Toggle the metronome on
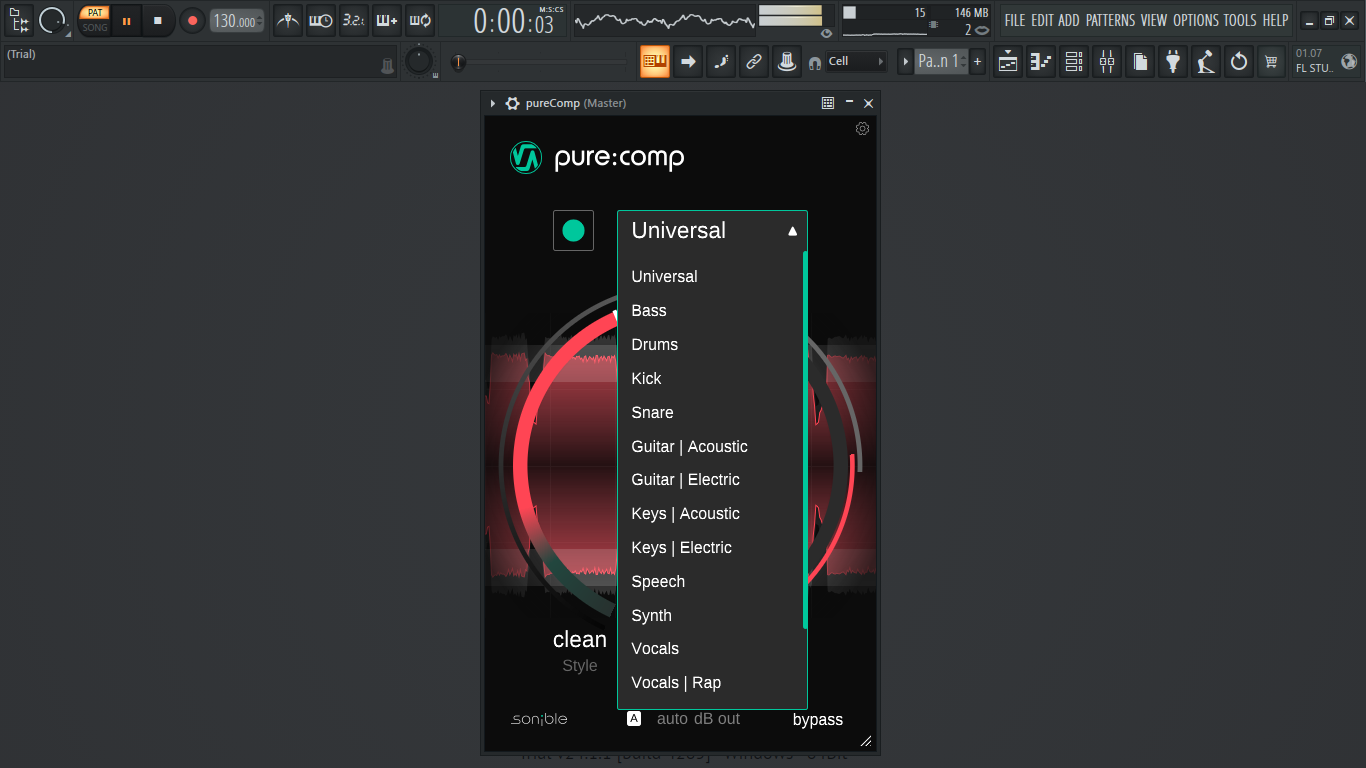This screenshot has width=1366, height=768. coord(287,20)
